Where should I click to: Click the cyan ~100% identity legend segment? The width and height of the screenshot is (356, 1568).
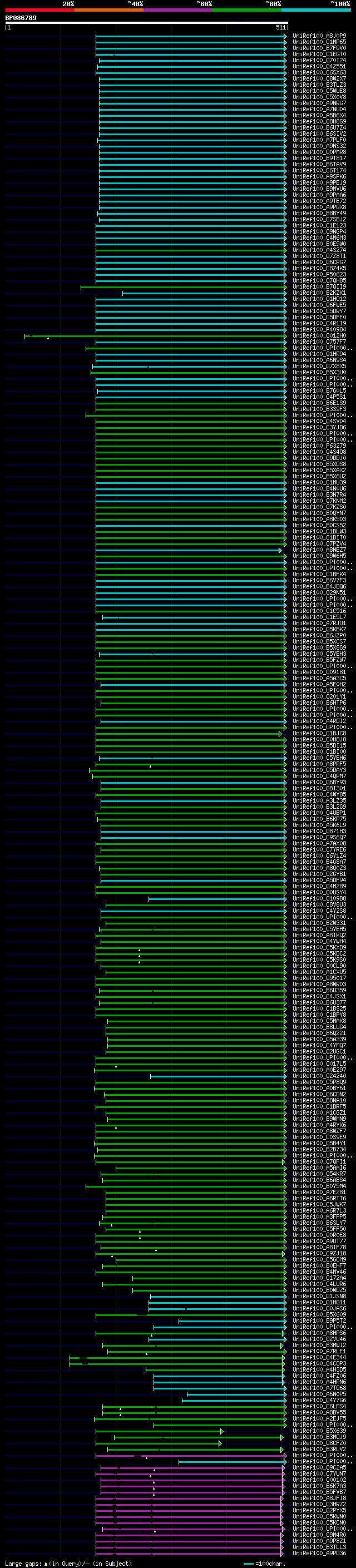[317, 10]
